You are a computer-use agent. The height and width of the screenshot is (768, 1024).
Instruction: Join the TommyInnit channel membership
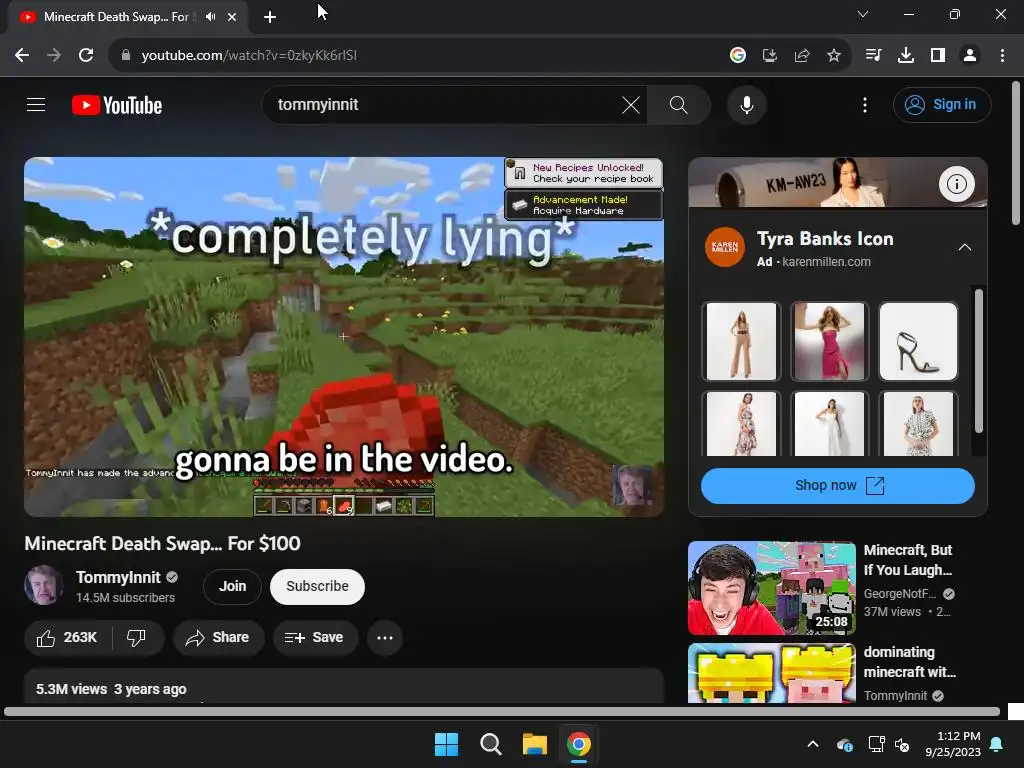[232, 586]
